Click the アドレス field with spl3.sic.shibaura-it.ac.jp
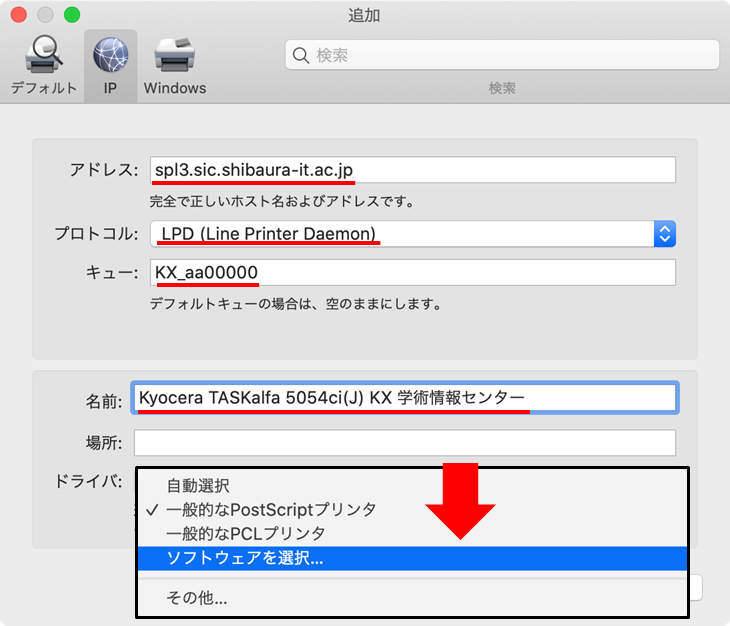This screenshot has height=626, width=730. tap(412, 170)
